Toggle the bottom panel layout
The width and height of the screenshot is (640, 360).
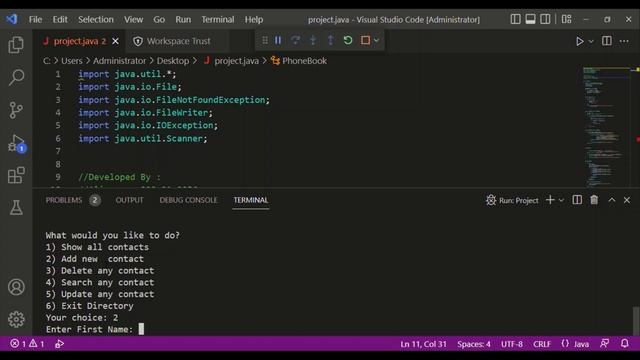point(530,19)
